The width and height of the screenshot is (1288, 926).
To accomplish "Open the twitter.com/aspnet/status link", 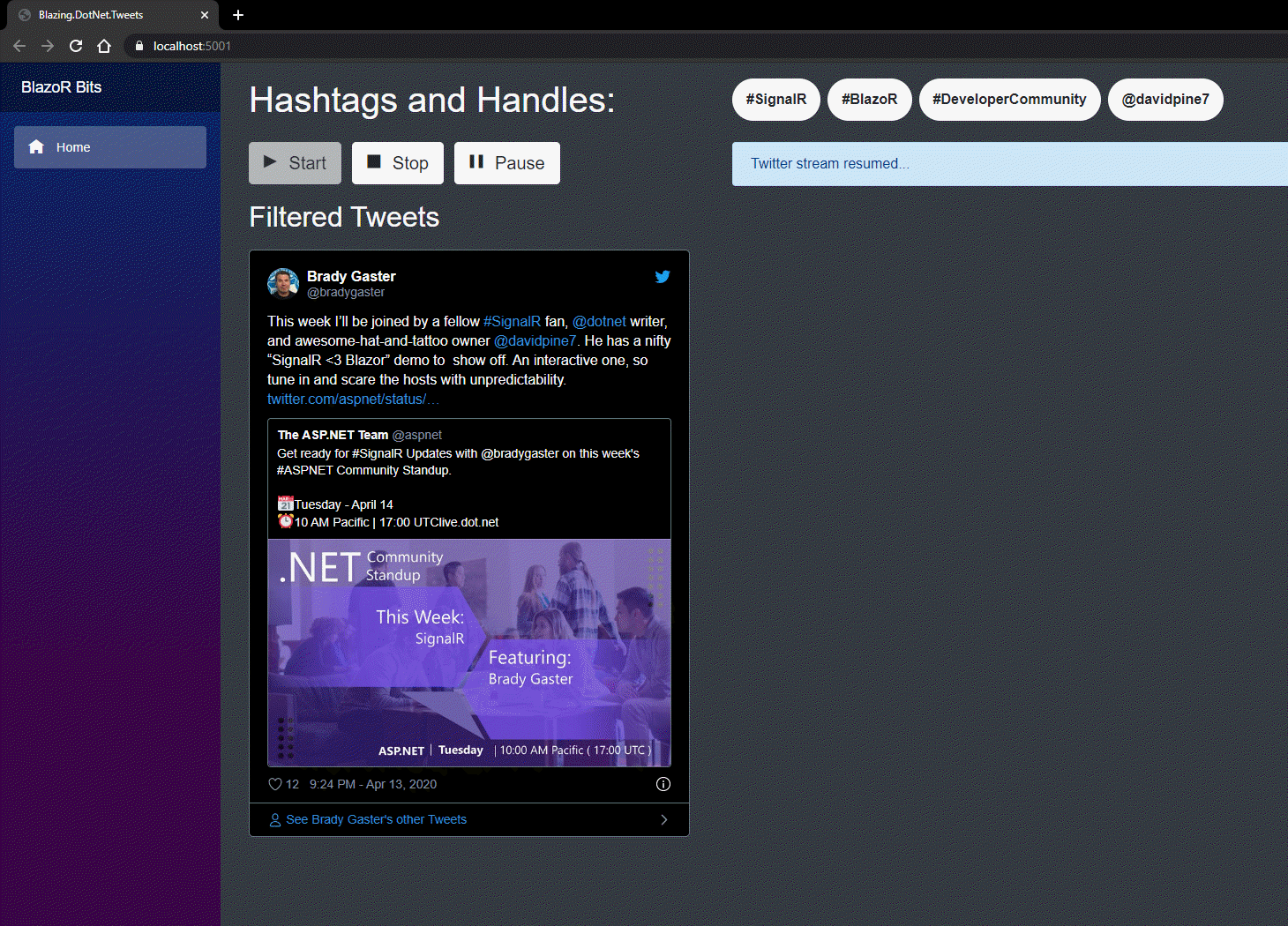I will pos(353,400).
